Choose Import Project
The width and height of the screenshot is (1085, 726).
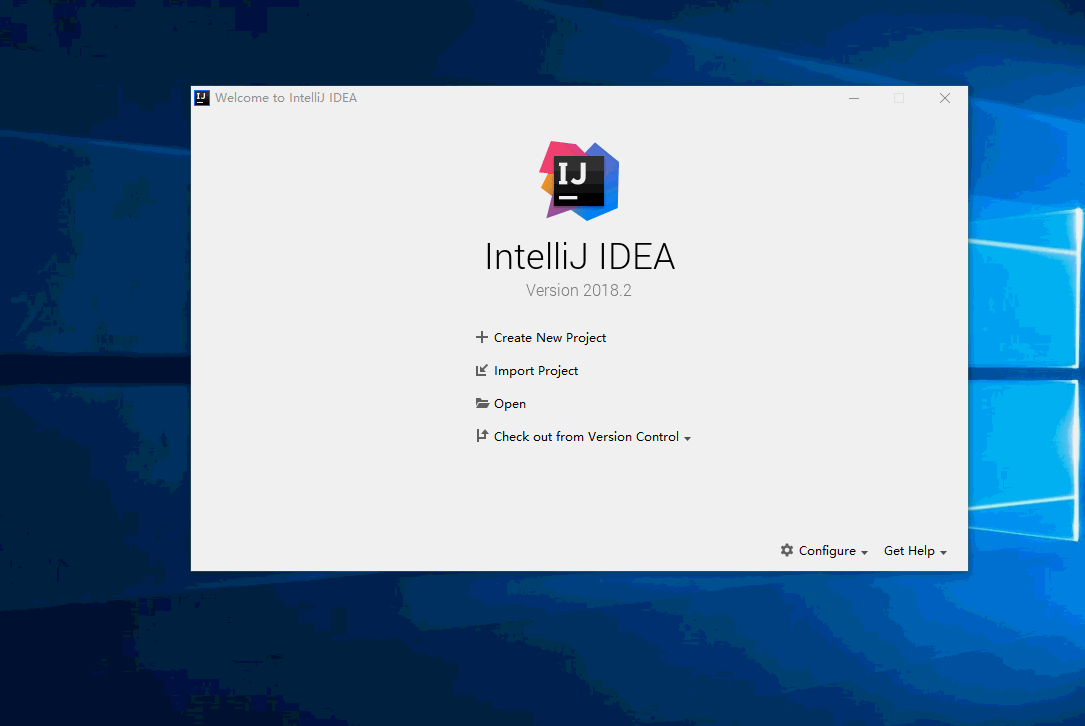[x=536, y=371]
